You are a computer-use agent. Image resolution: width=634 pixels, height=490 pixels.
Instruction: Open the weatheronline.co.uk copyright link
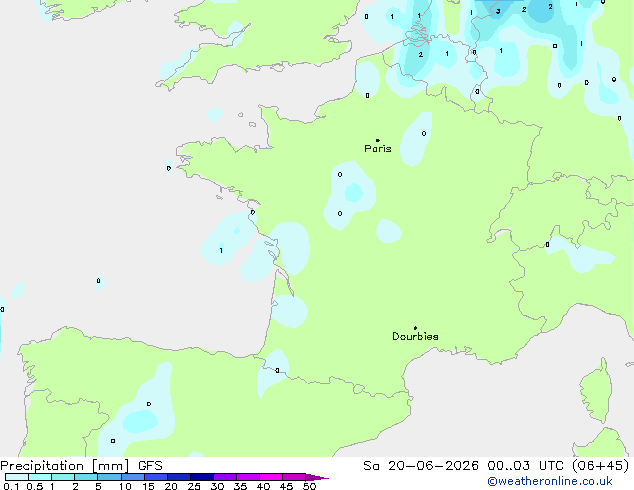point(549,481)
